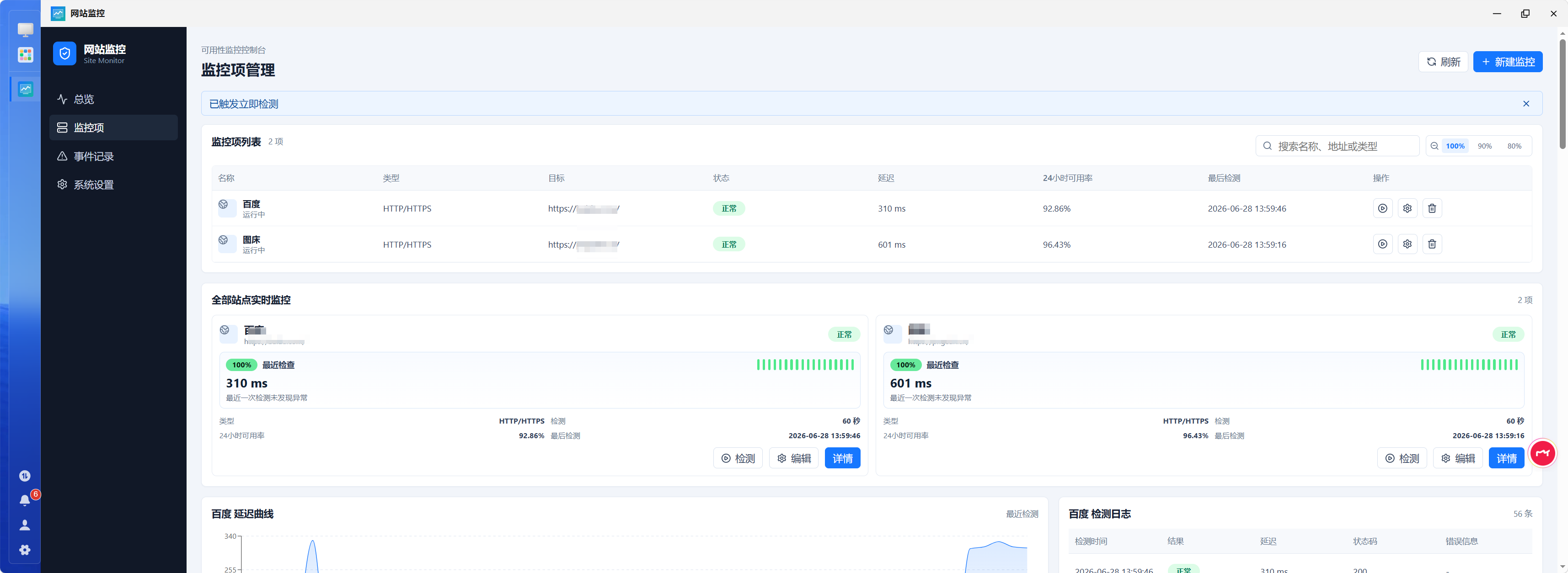
Task: Click the 96.43% availability cell
Action: tap(1057, 244)
